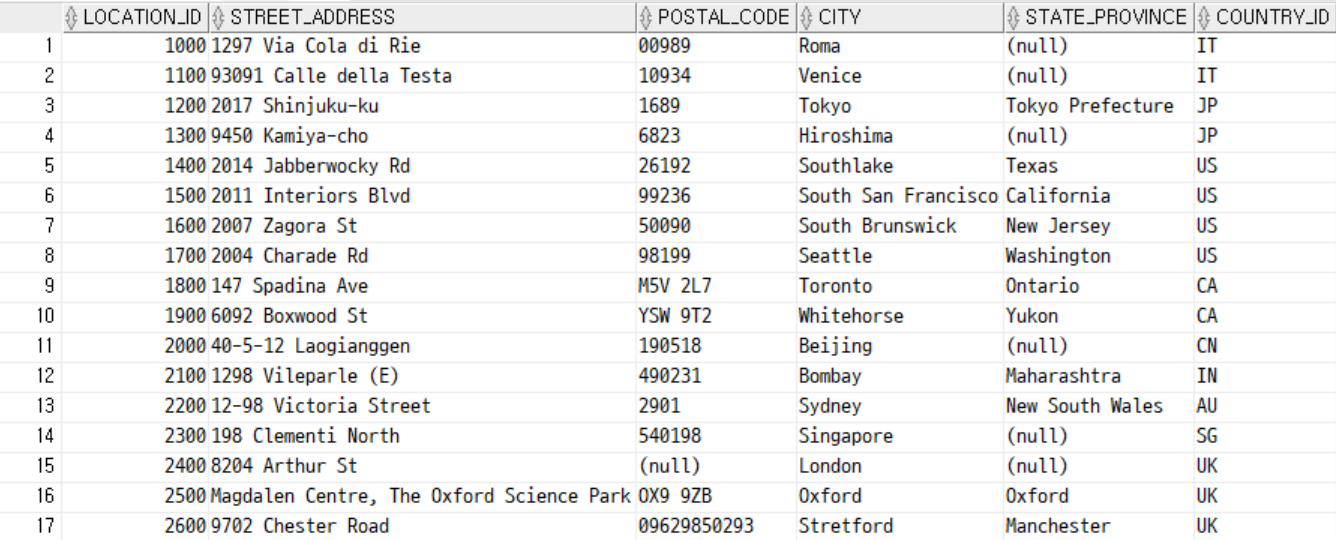Image resolution: width=1336 pixels, height=540 pixels.
Task: Select cell '40-5-12 Laogianggen'
Action: [x=422, y=346]
